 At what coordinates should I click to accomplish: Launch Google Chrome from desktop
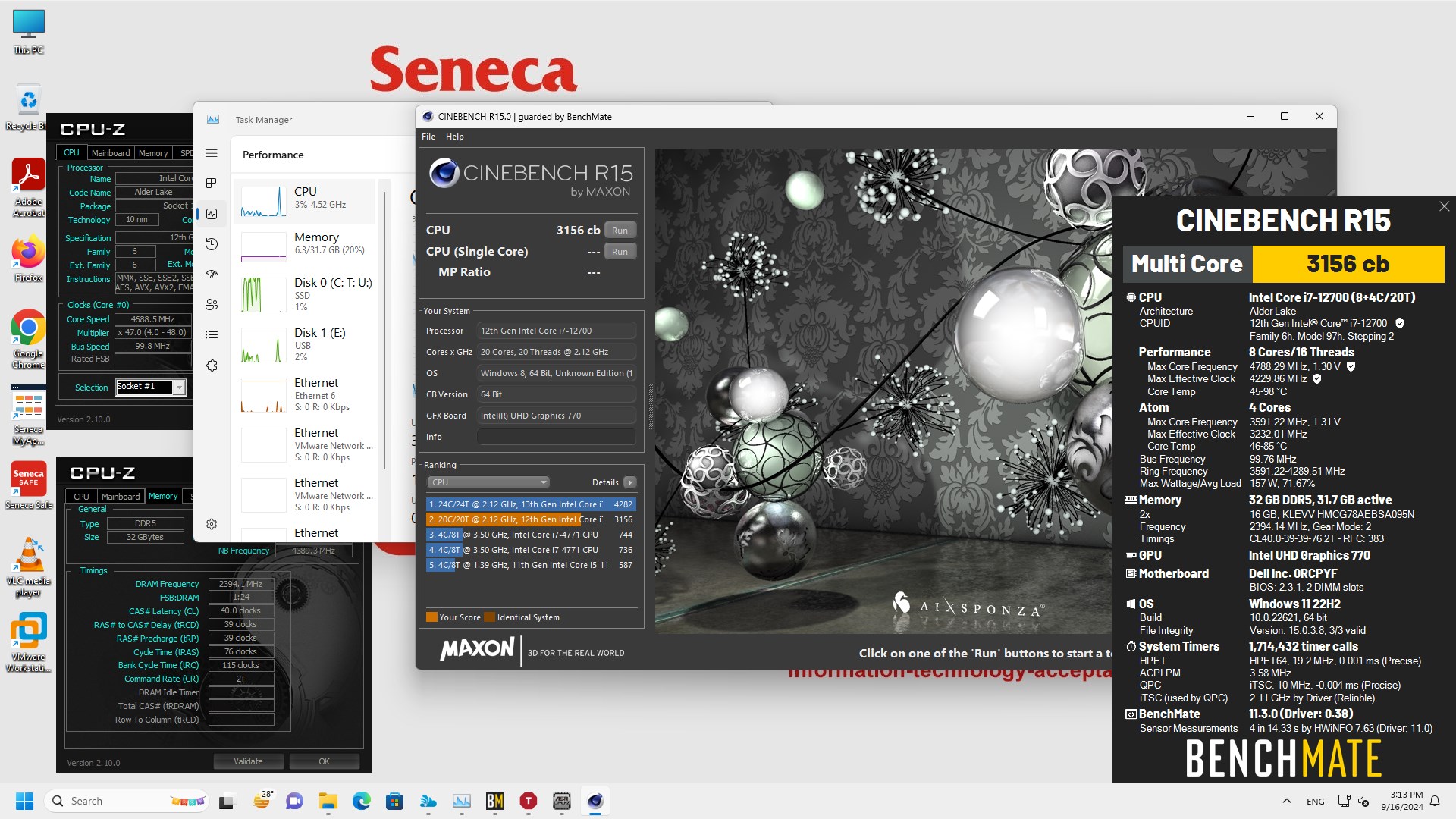click(29, 339)
